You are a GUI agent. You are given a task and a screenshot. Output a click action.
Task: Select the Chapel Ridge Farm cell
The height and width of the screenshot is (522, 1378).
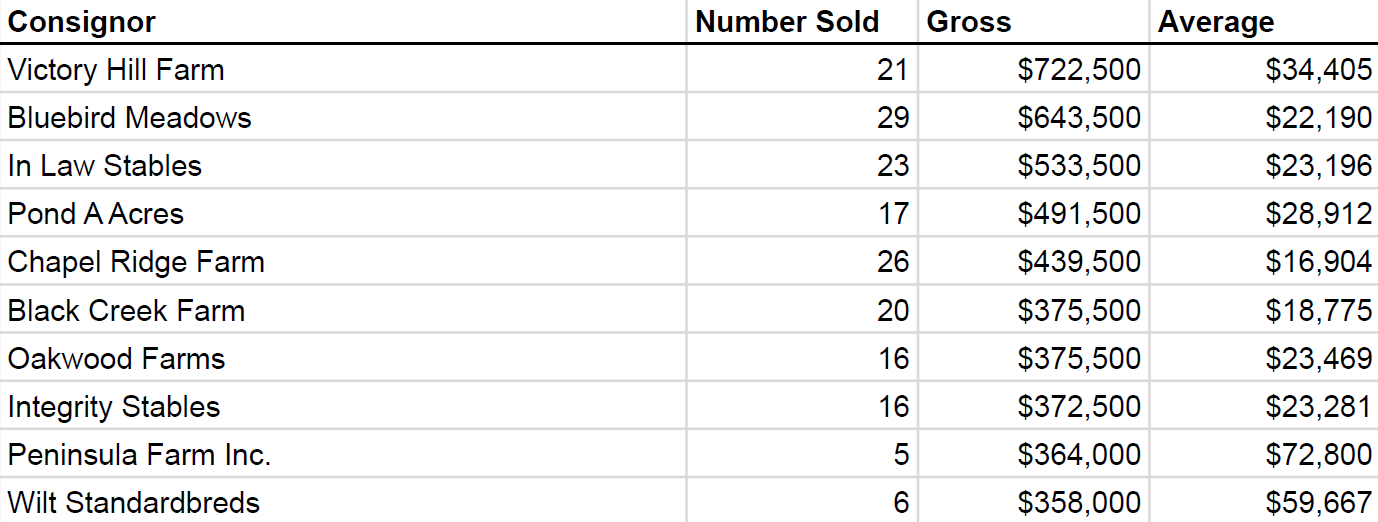click(343, 261)
